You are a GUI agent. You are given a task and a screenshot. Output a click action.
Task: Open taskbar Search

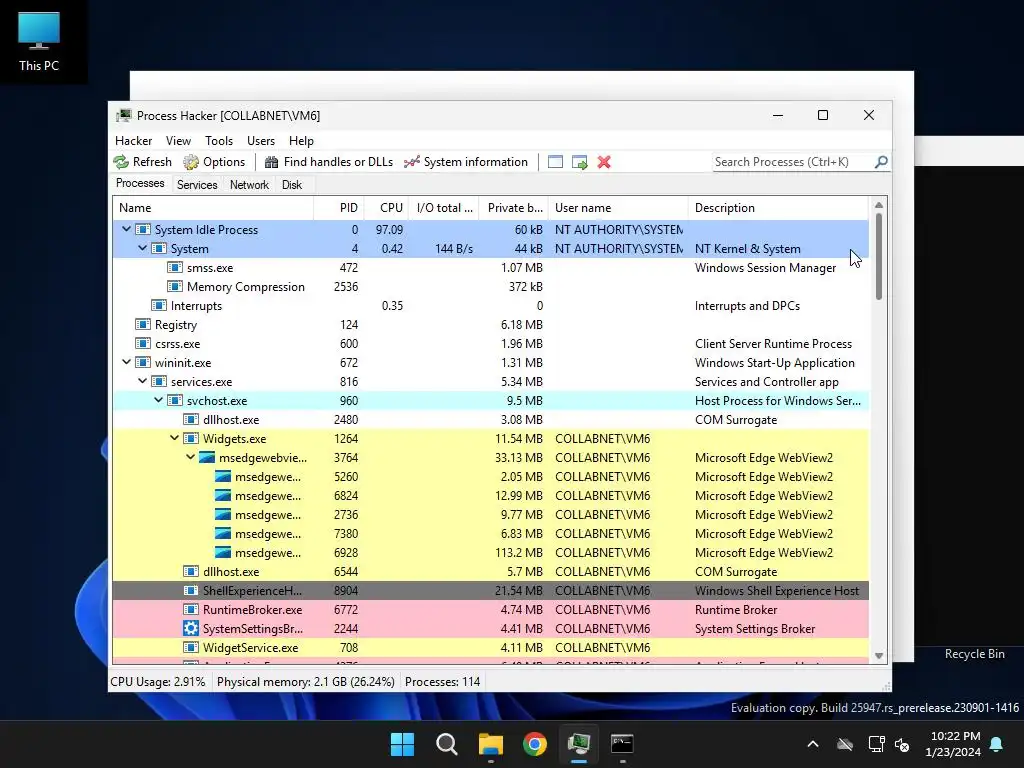click(447, 744)
